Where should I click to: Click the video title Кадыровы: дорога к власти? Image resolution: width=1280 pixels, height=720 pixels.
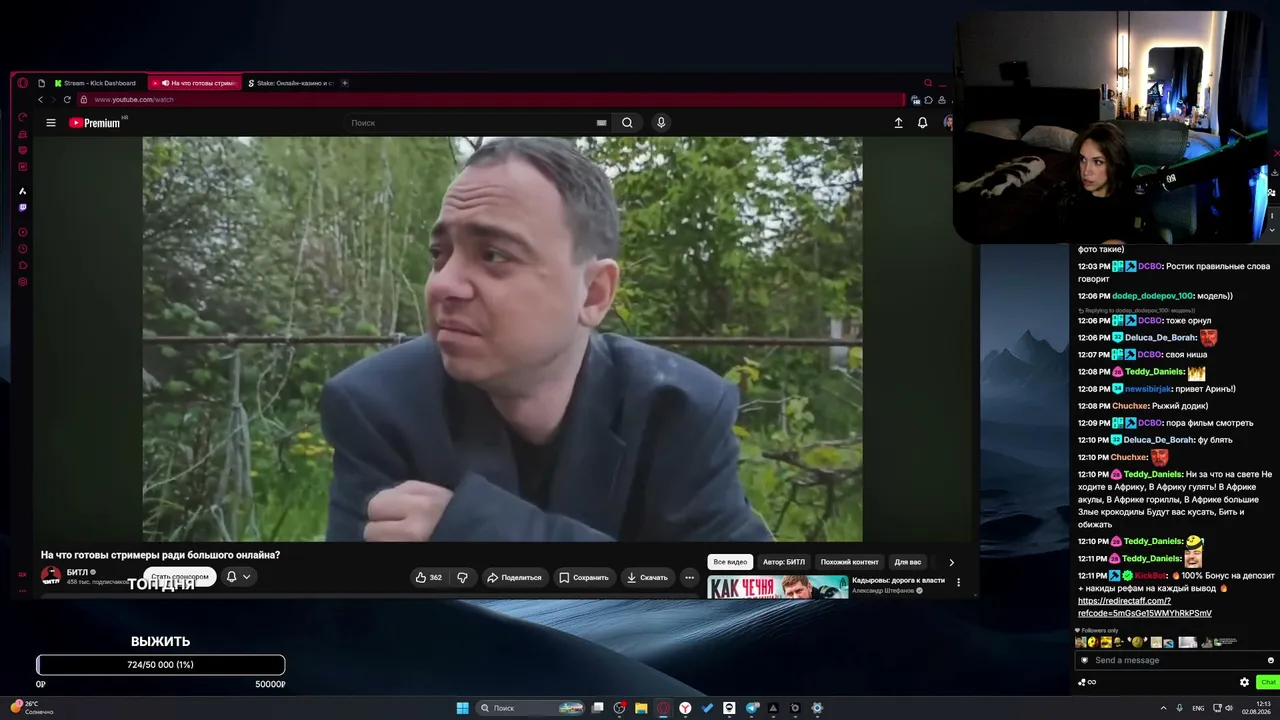pyautogui.click(x=898, y=580)
